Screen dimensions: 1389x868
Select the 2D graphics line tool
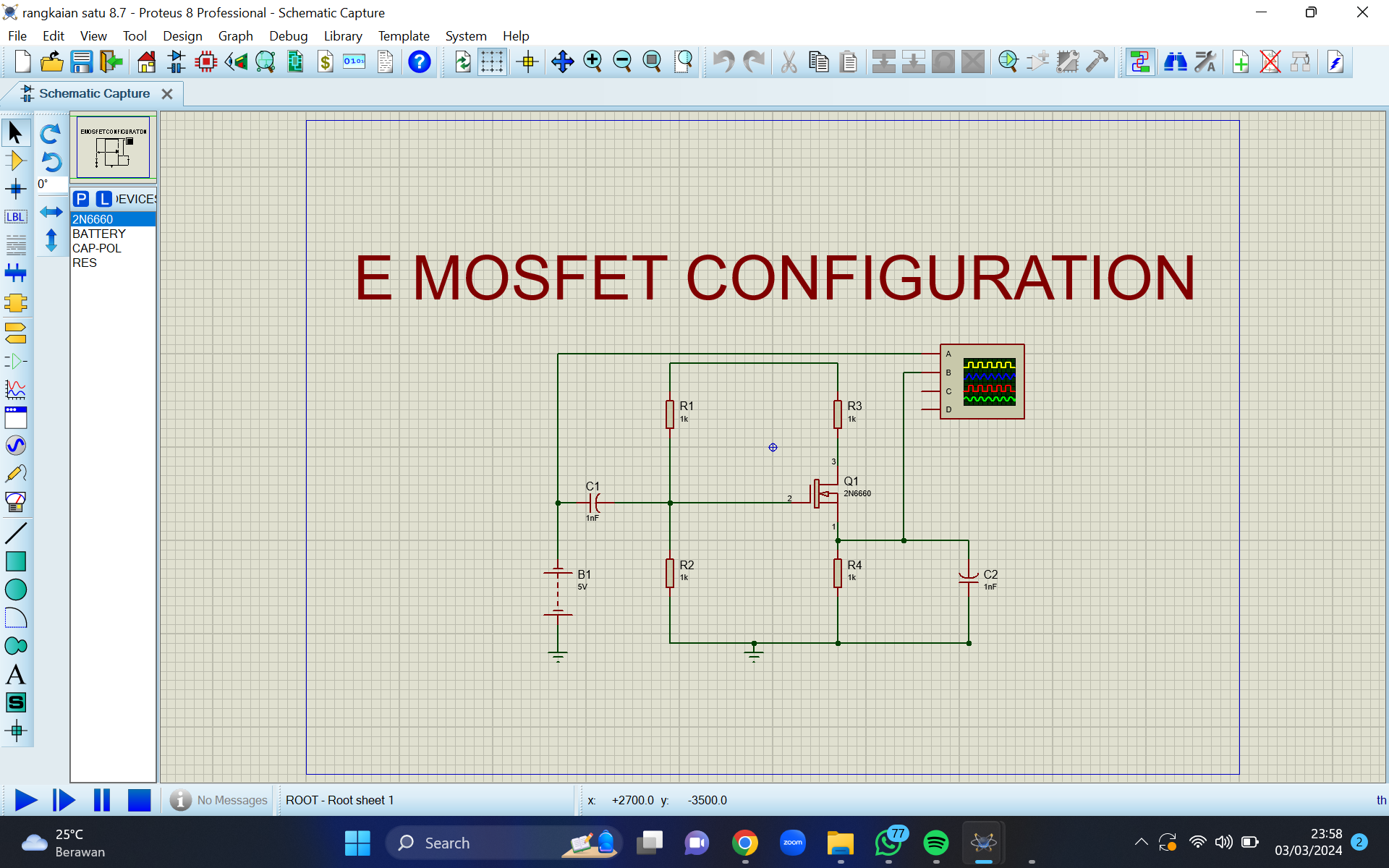(15, 534)
